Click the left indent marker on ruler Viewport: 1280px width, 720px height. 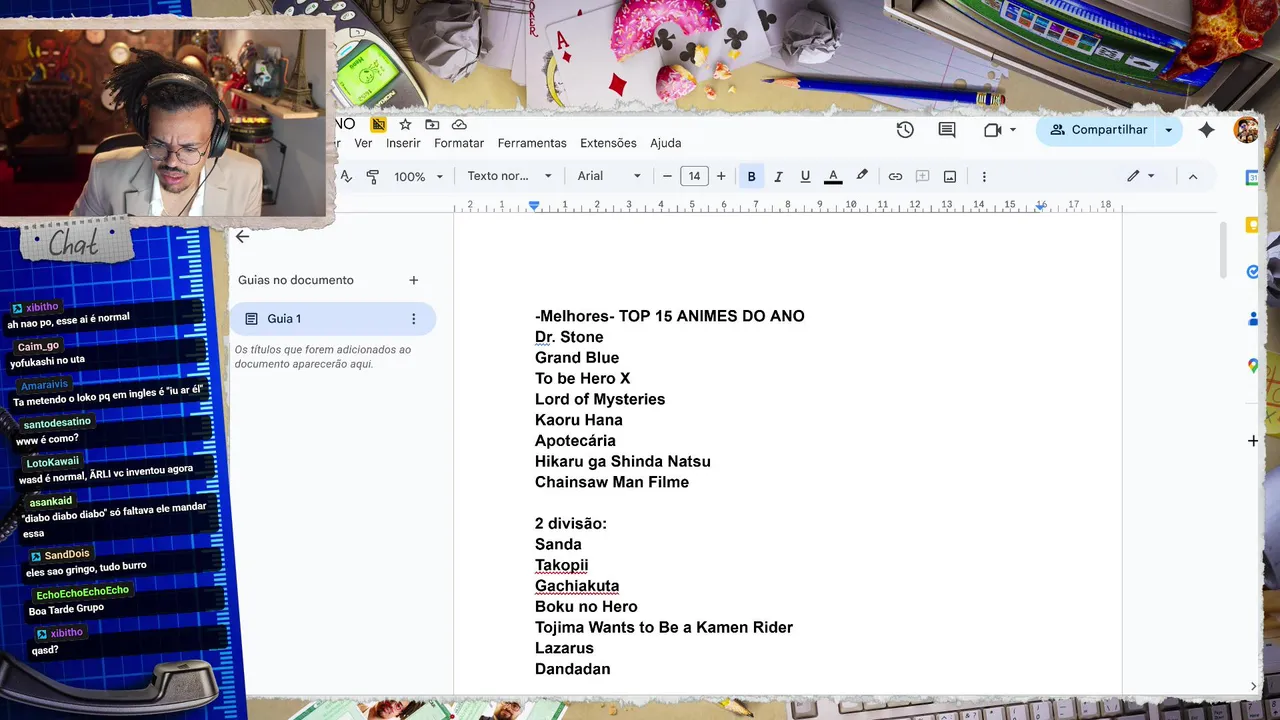(x=534, y=205)
